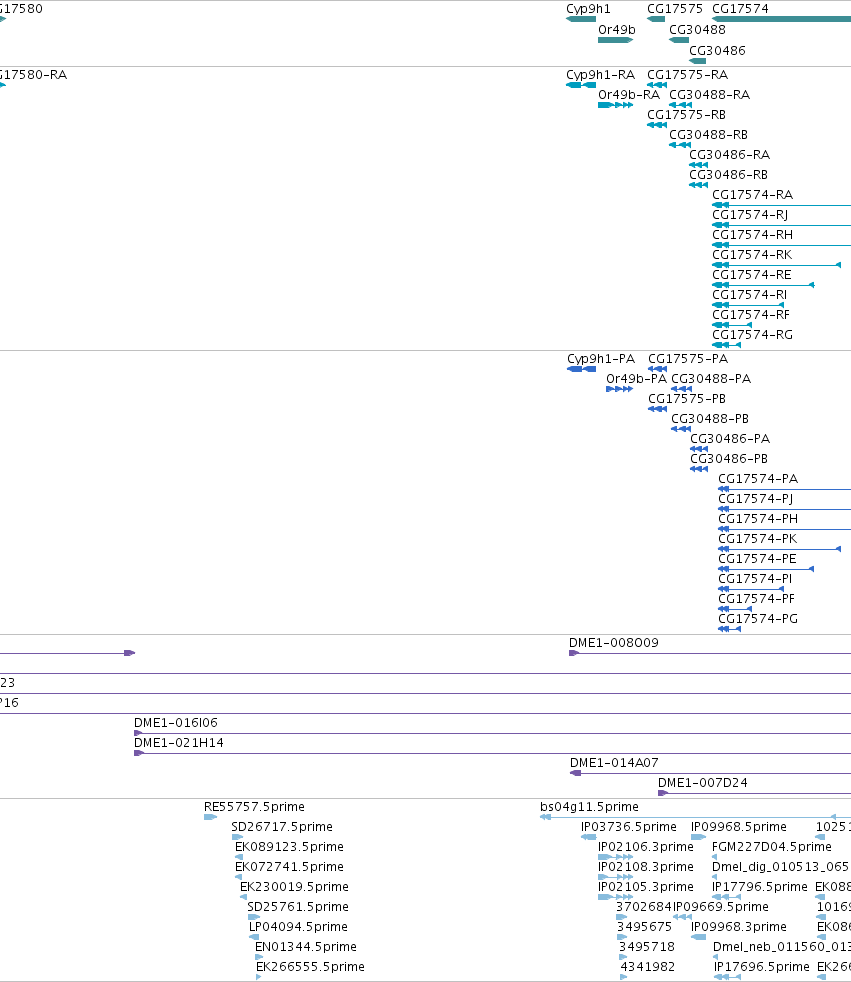Click the CG30488-RA transcript label

709,95
